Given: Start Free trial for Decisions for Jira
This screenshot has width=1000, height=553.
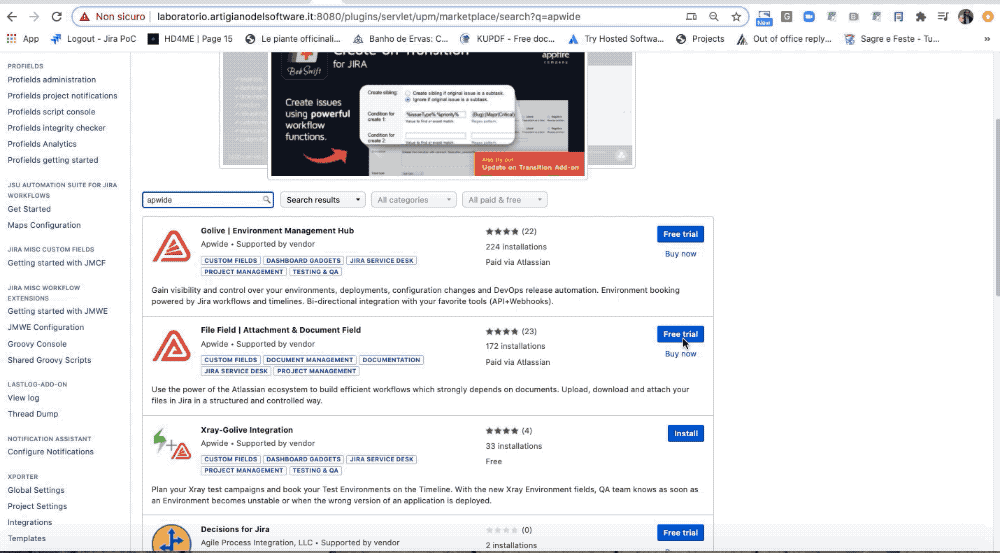Looking at the screenshot, I should tap(680, 533).
